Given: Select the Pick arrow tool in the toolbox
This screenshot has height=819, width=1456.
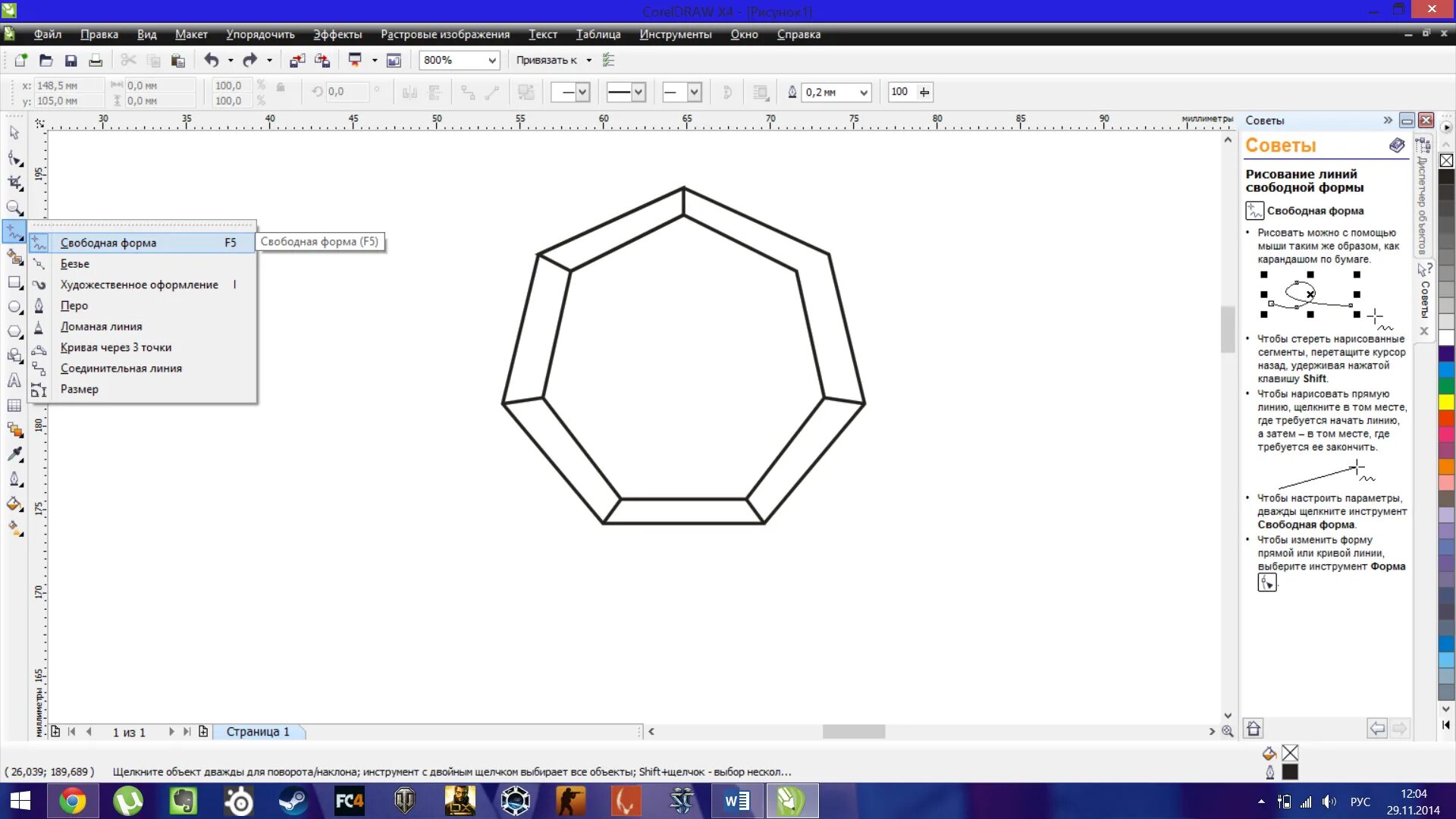Looking at the screenshot, I should pyautogui.click(x=14, y=133).
